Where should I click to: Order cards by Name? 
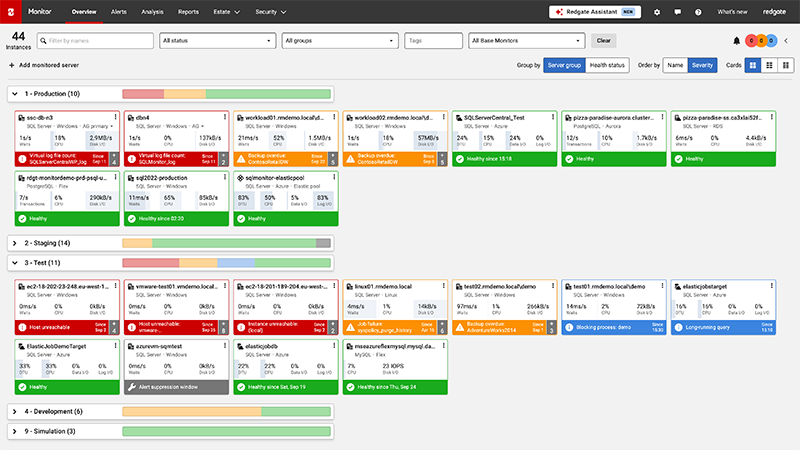tap(675, 65)
